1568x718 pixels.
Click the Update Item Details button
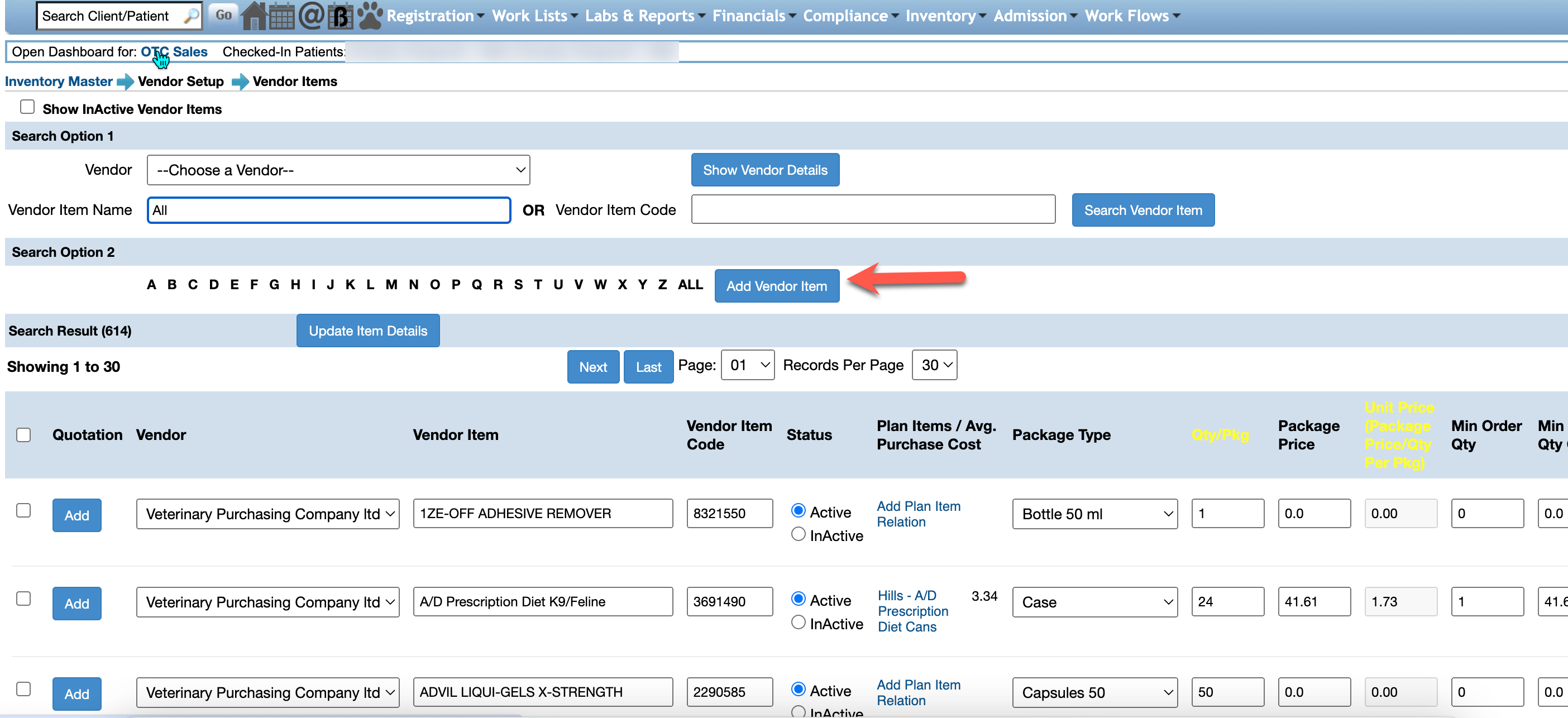tap(367, 331)
